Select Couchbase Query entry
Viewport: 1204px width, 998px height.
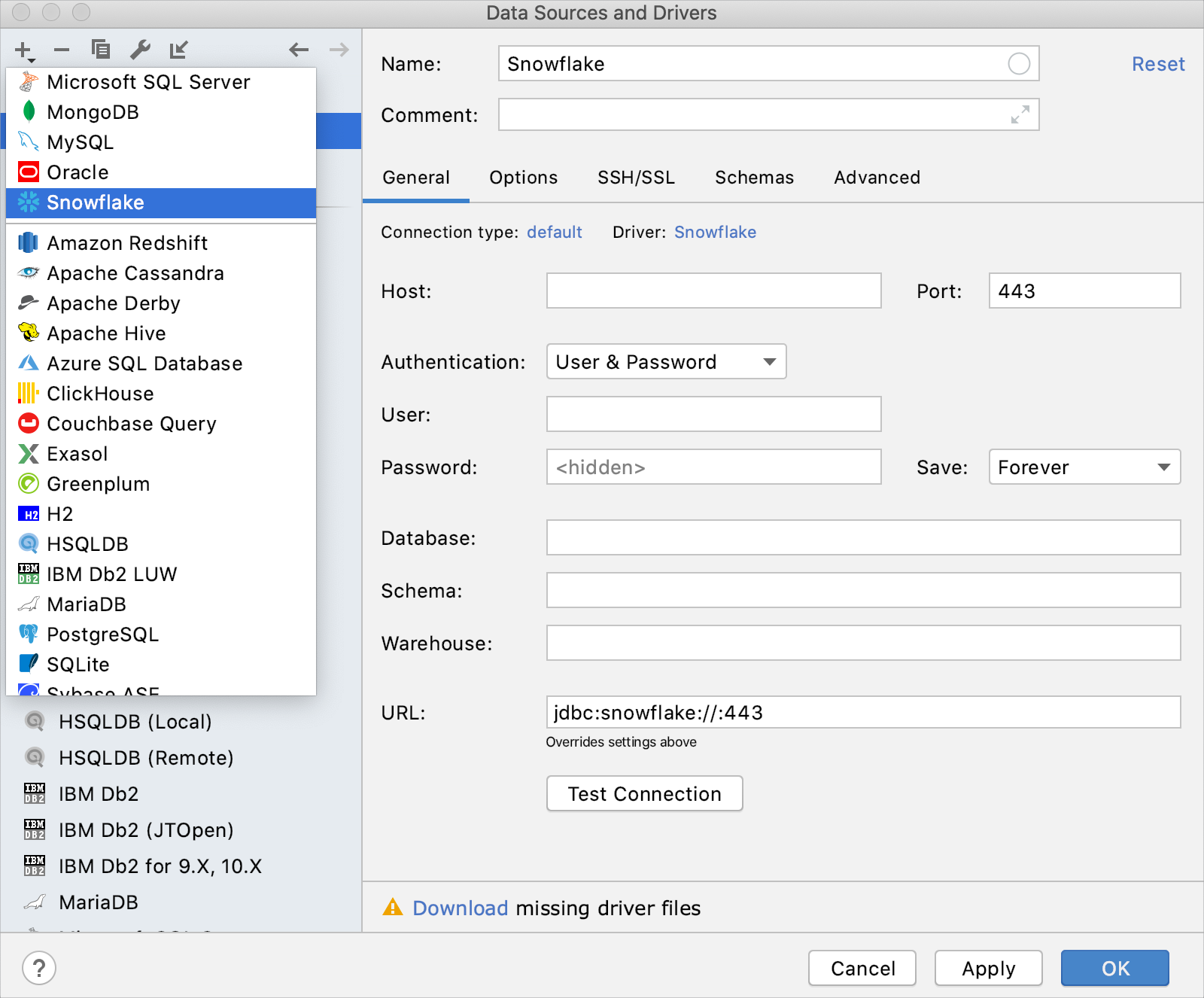click(161, 424)
